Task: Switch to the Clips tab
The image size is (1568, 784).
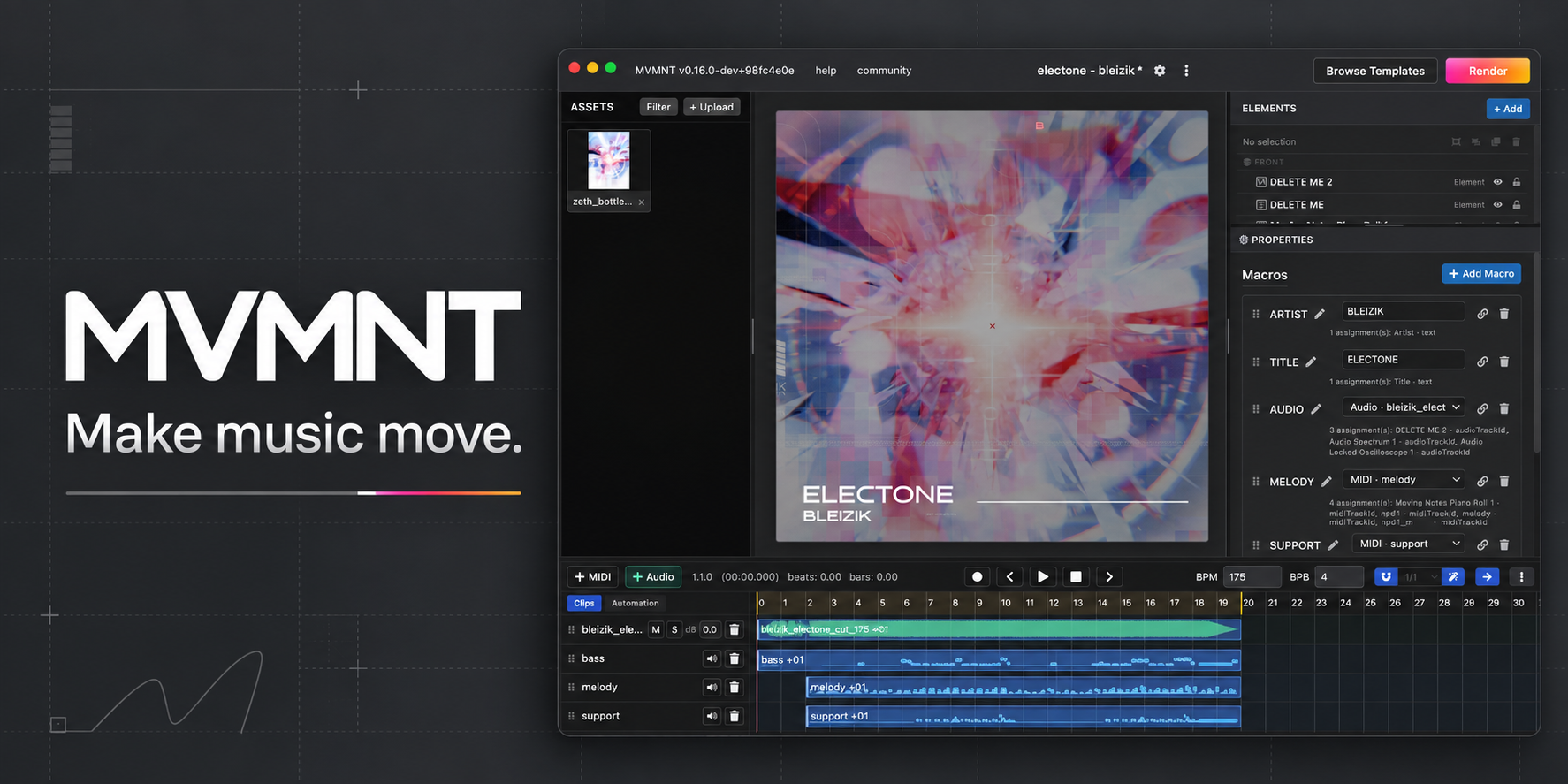Action: click(x=584, y=604)
